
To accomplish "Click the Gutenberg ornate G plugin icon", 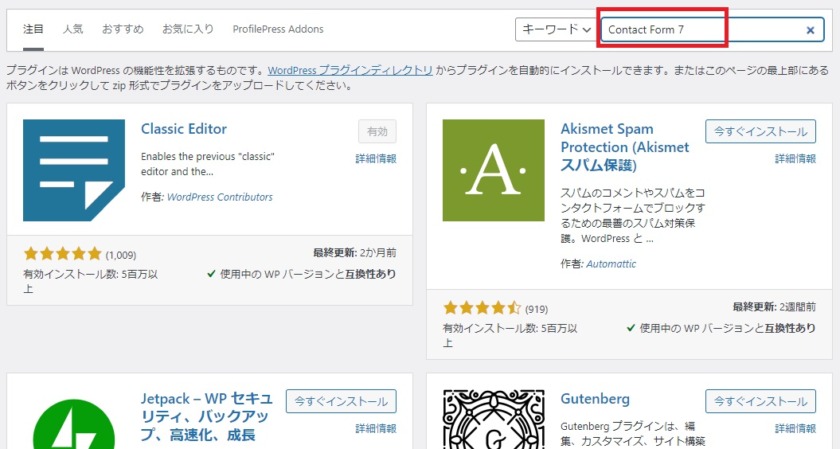I will click(x=493, y=420).
